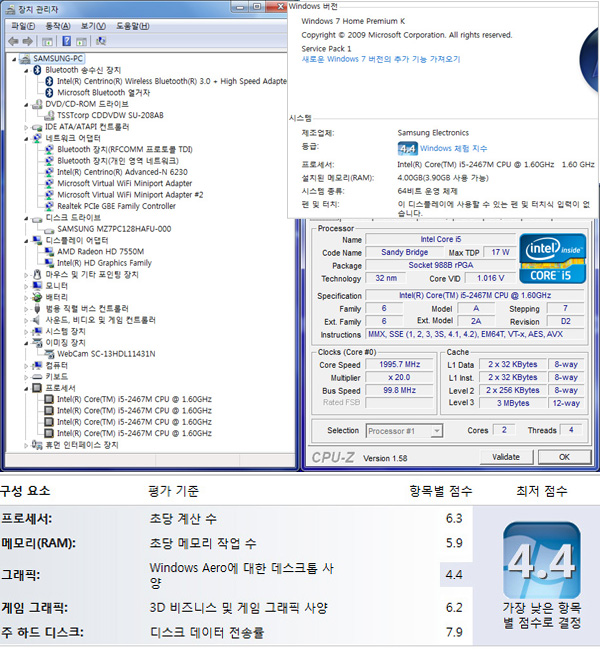Click the Bluetooth icon beside Intel Centrino Wireless Bluetooth
The height and width of the screenshot is (650, 600).
click(x=49, y=81)
